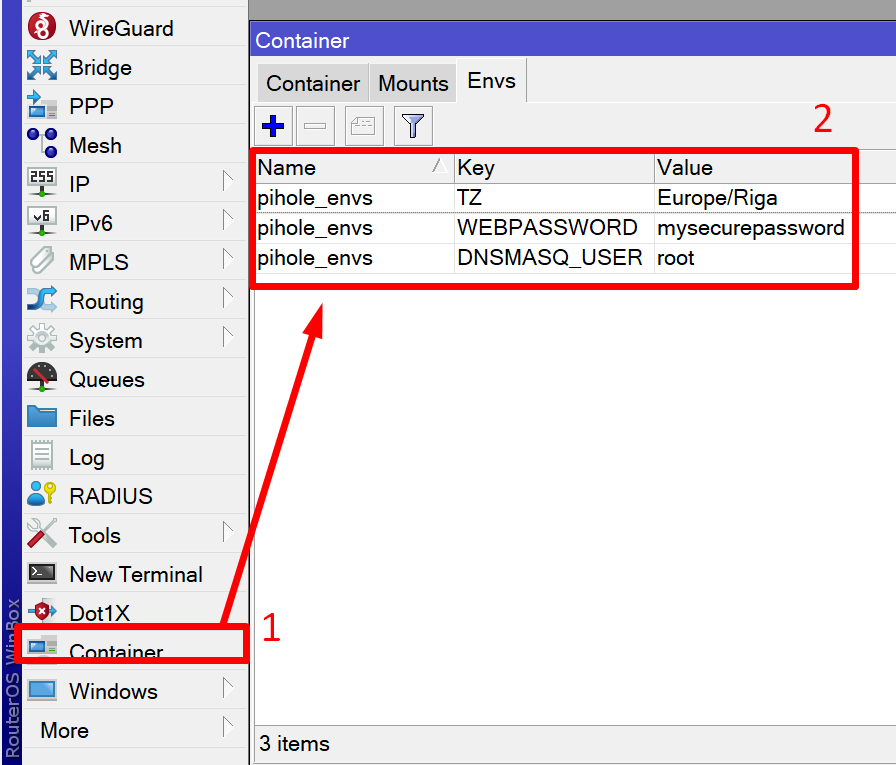Click the Europe/Riga value cell
The width and height of the screenshot is (896, 765).
(753, 198)
